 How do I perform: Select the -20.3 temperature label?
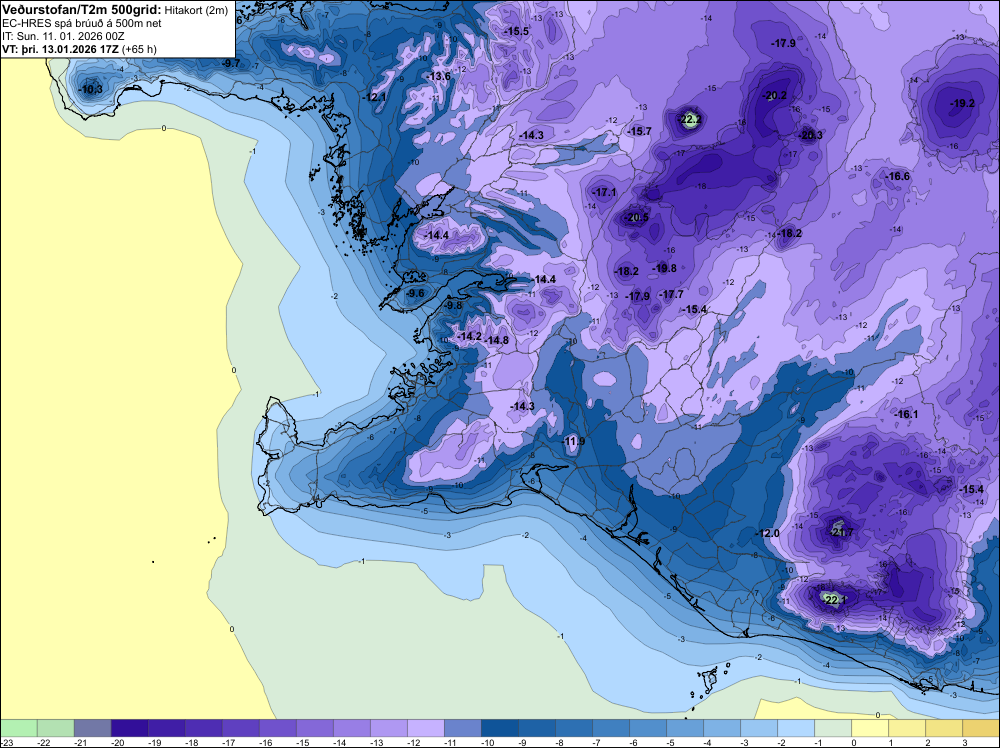click(x=811, y=135)
